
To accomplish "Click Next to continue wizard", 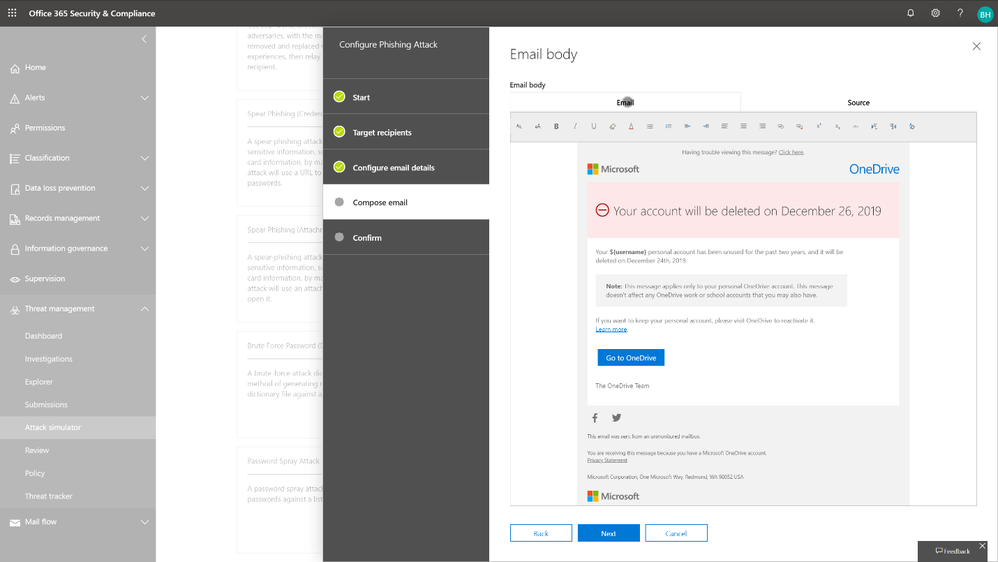I will [608, 533].
